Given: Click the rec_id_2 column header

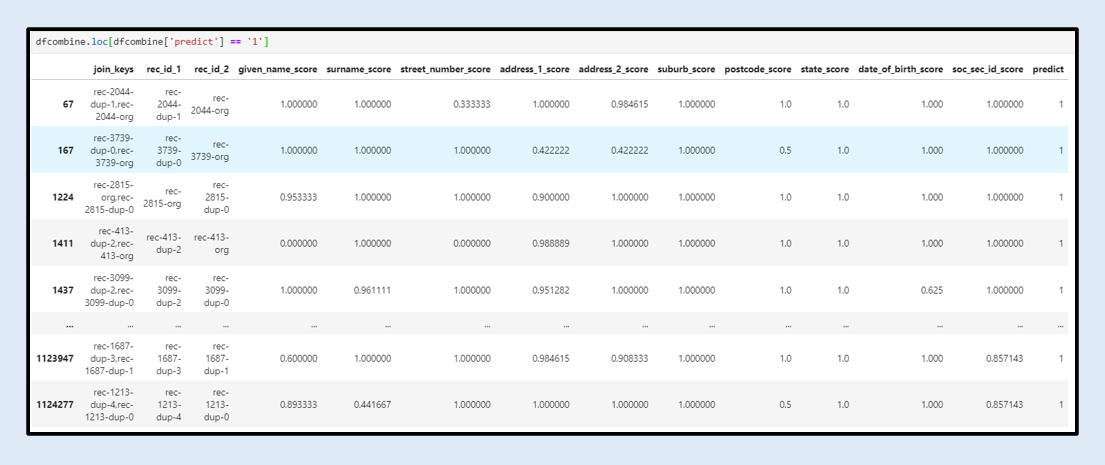Looking at the screenshot, I should tap(211, 70).
